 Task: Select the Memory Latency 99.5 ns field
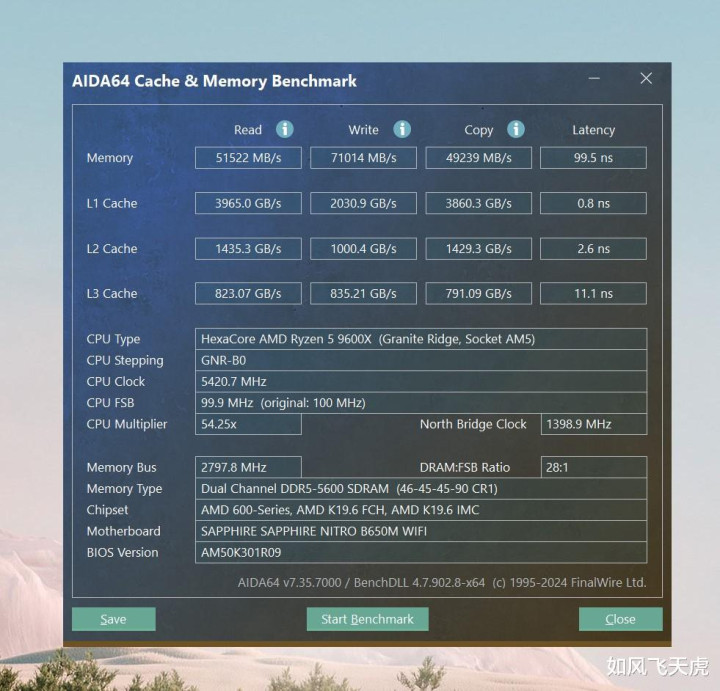coord(593,158)
